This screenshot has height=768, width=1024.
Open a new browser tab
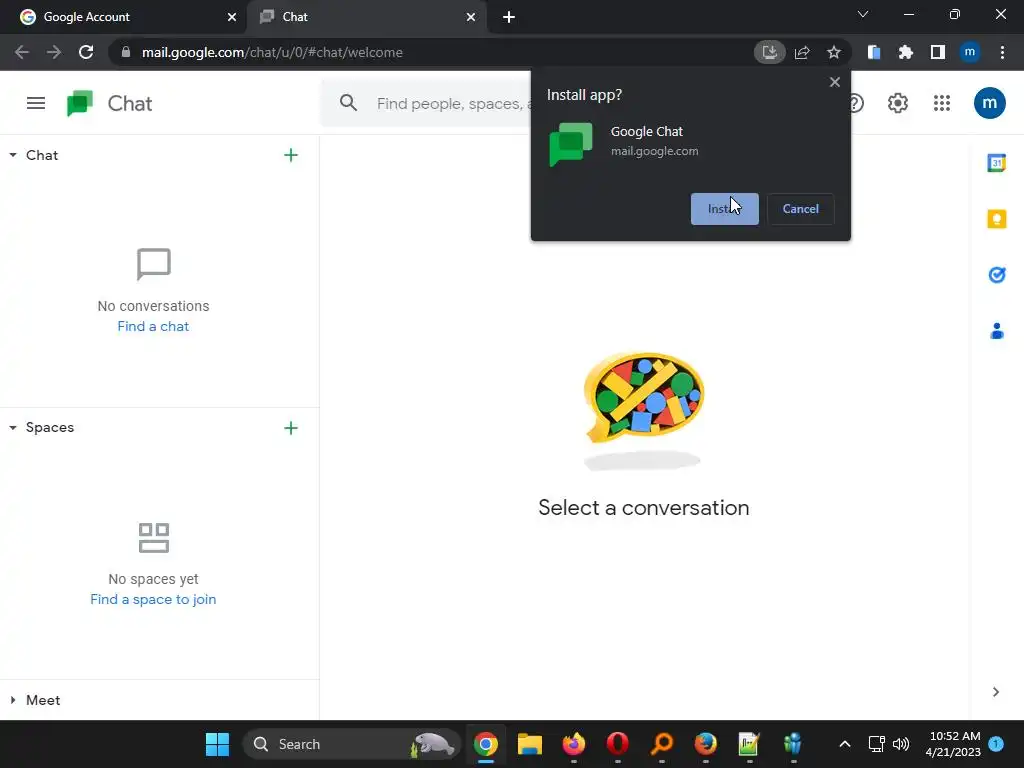coord(509,17)
